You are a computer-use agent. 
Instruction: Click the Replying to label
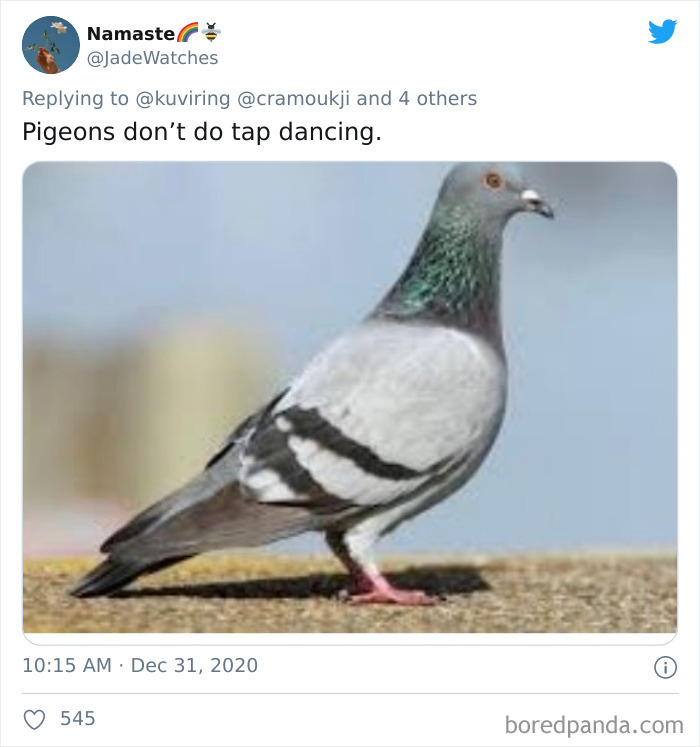pos(75,99)
